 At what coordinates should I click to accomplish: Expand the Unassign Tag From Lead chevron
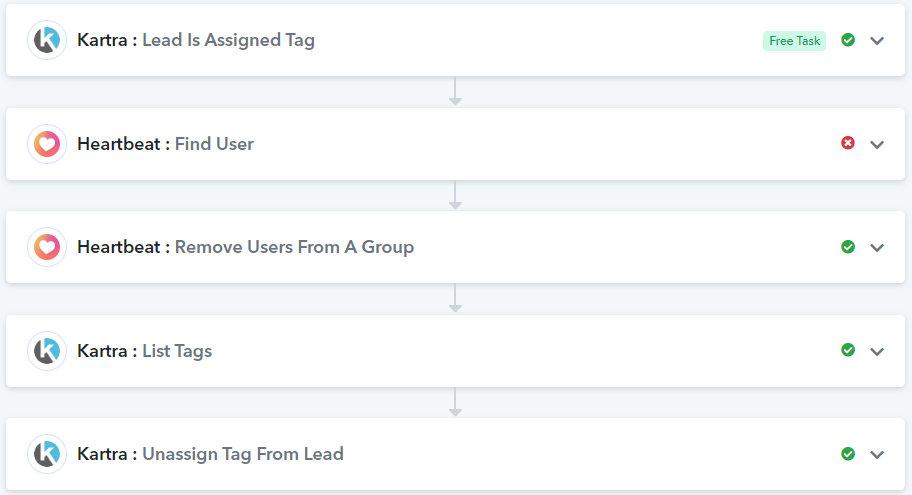pyautogui.click(x=877, y=454)
